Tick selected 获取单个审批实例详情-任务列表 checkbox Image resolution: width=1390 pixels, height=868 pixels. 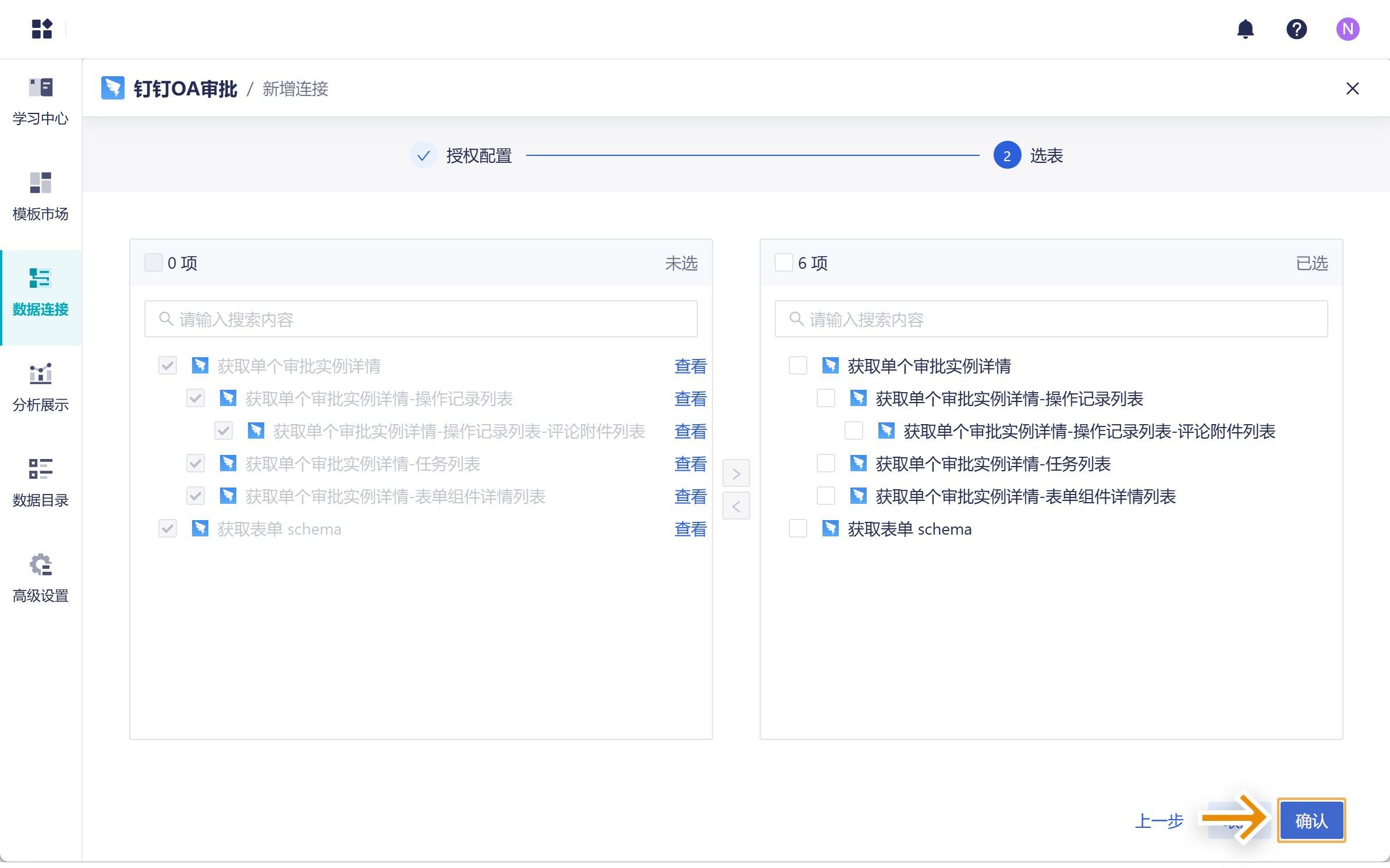click(x=825, y=464)
